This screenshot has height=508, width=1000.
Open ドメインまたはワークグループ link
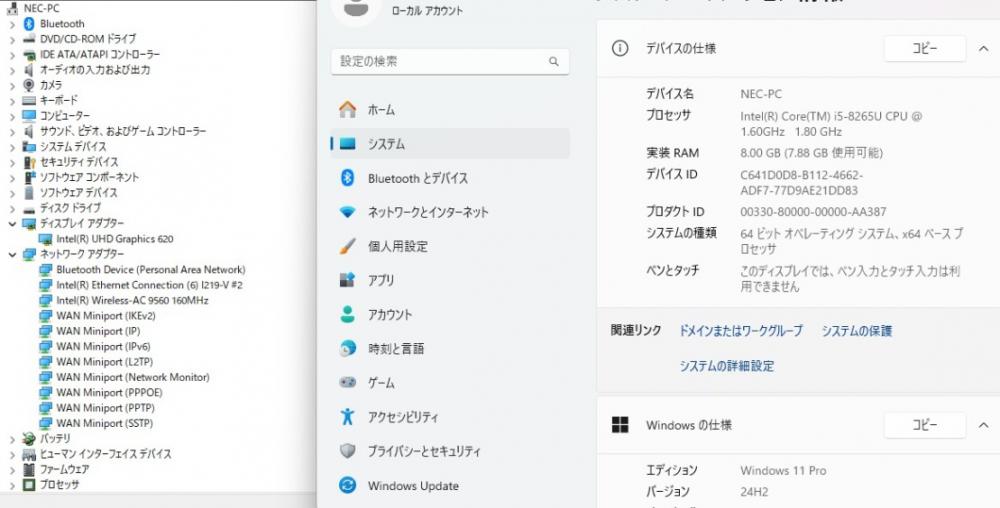pyautogui.click(x=740, y=331)
